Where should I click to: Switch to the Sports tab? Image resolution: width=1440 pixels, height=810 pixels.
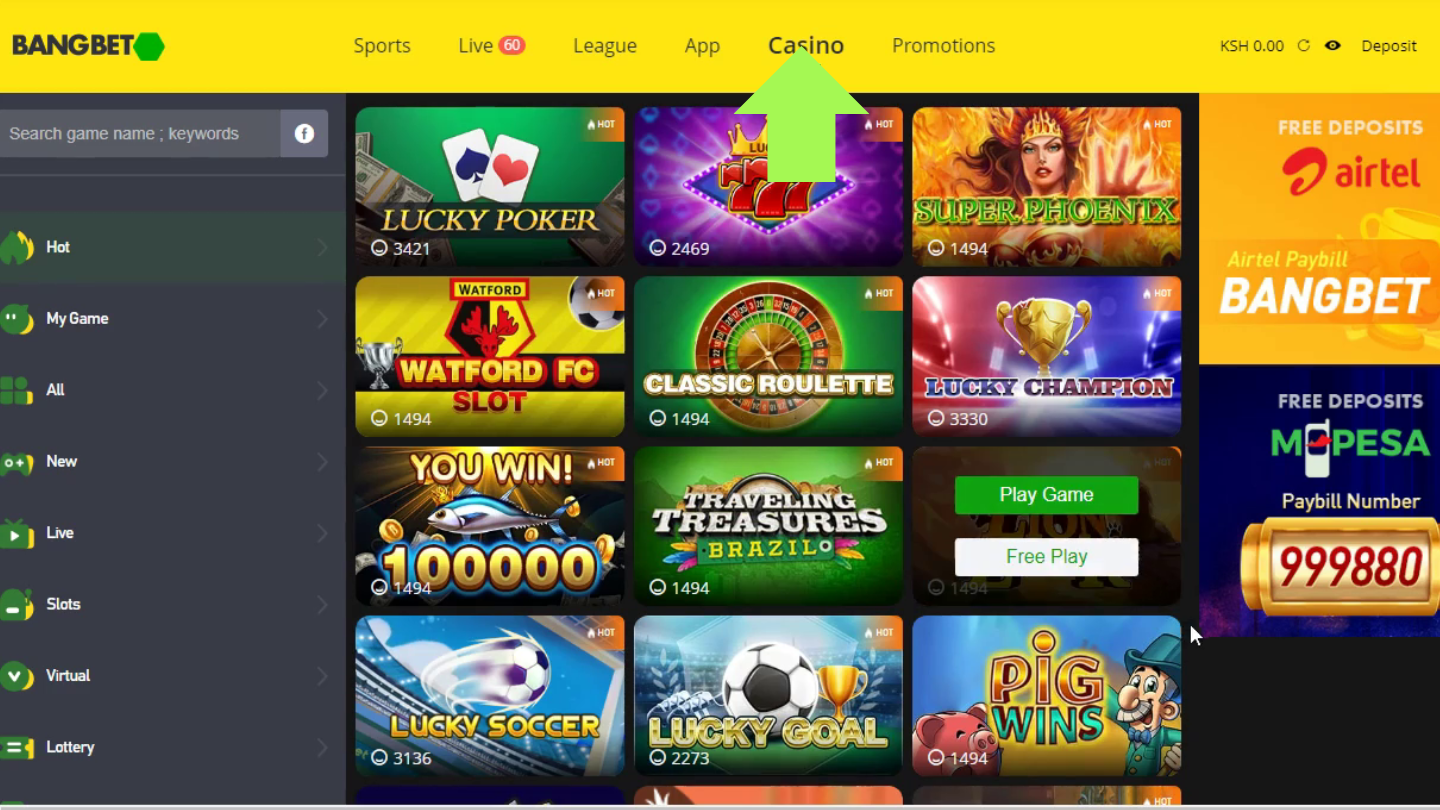382,46
